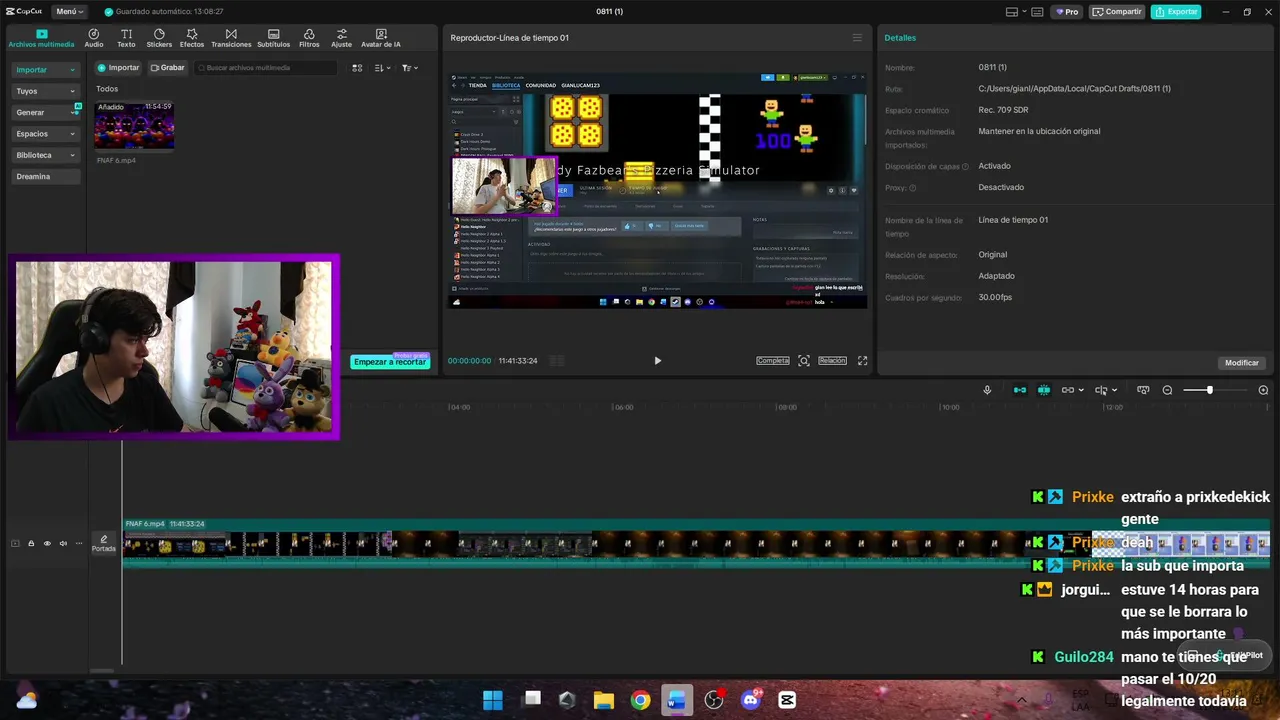
Task: Zoom in the timeline
Action: 1263,390
